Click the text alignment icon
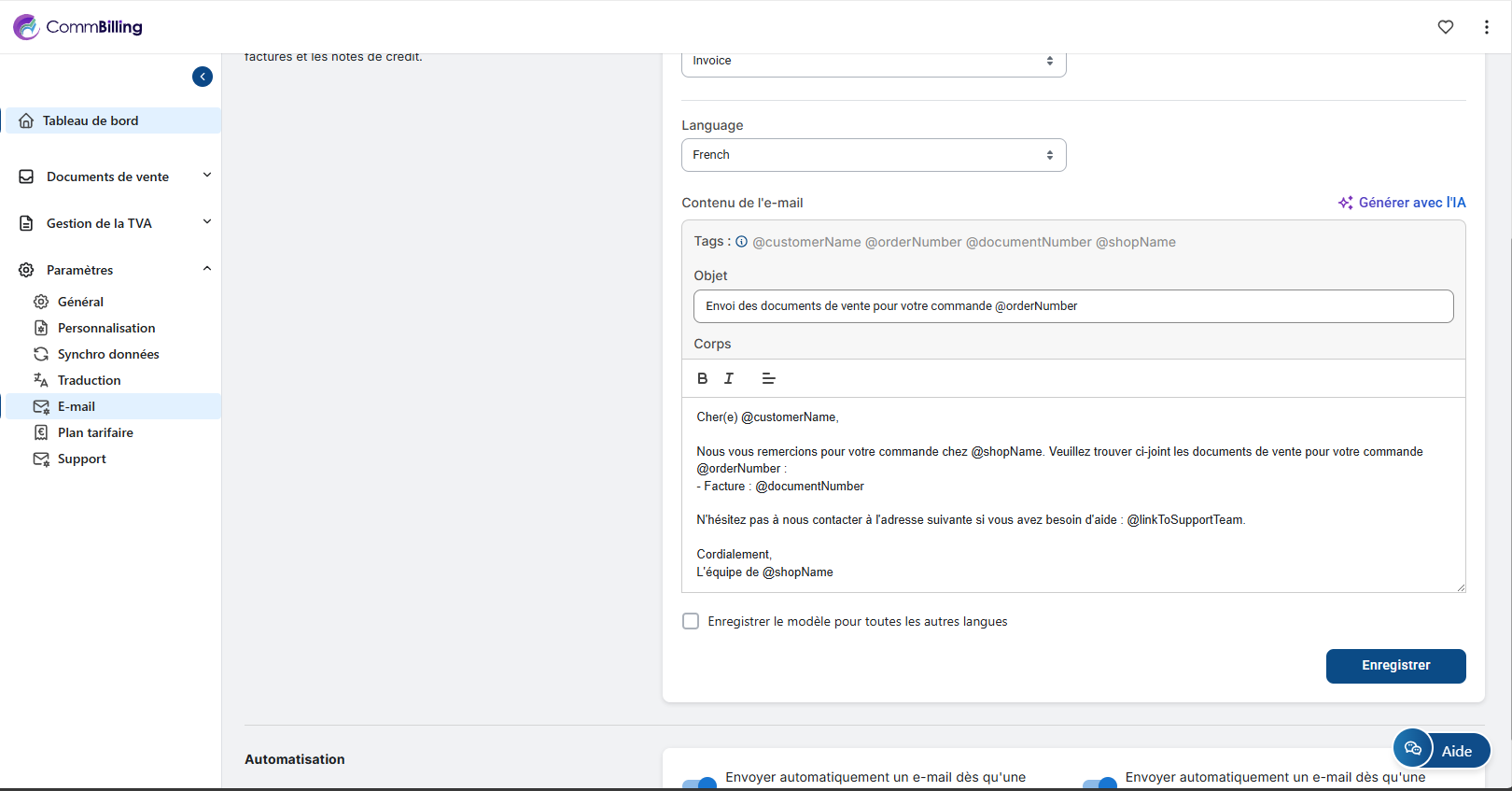The height and width of the screenshot is (791, 1512). 768,378
